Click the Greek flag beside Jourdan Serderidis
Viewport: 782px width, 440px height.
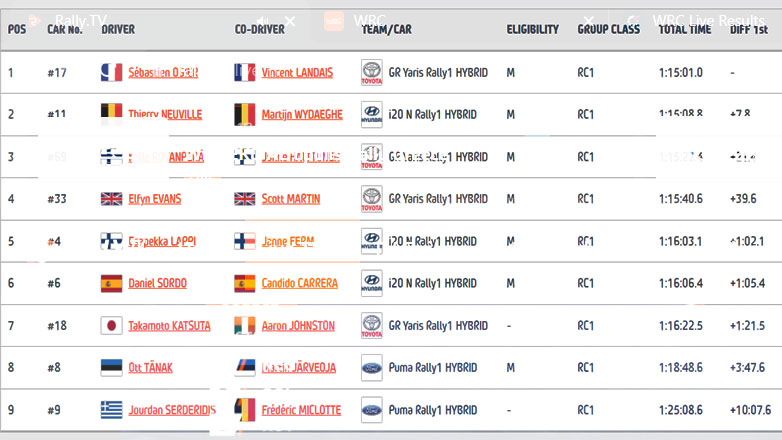click(x=111, y=410)
